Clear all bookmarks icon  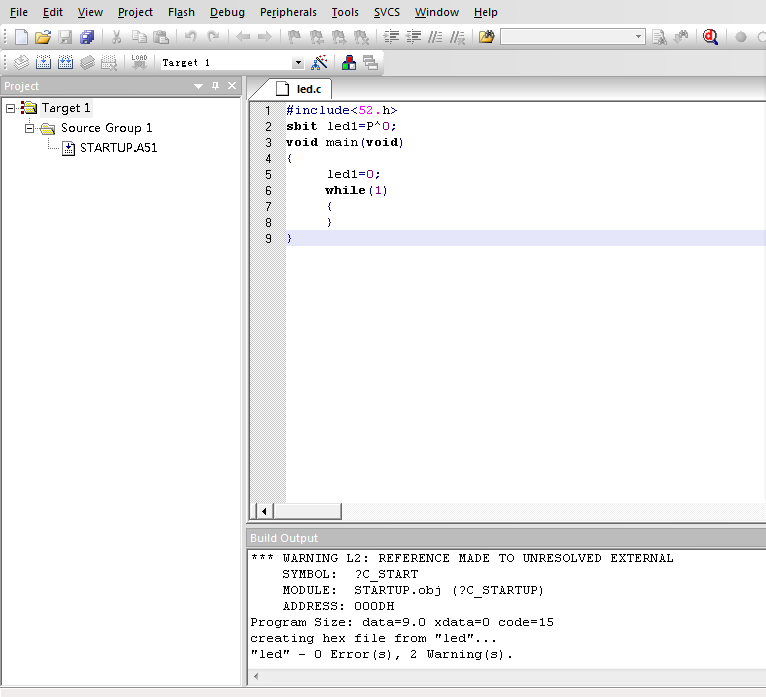[361, 37]
